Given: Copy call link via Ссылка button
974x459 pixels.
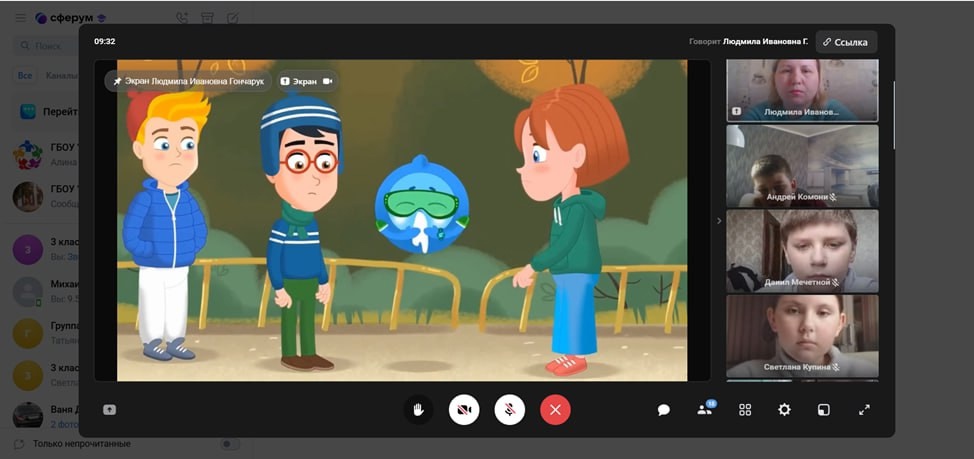Looking at the screenshot, I should pos(846,42).
